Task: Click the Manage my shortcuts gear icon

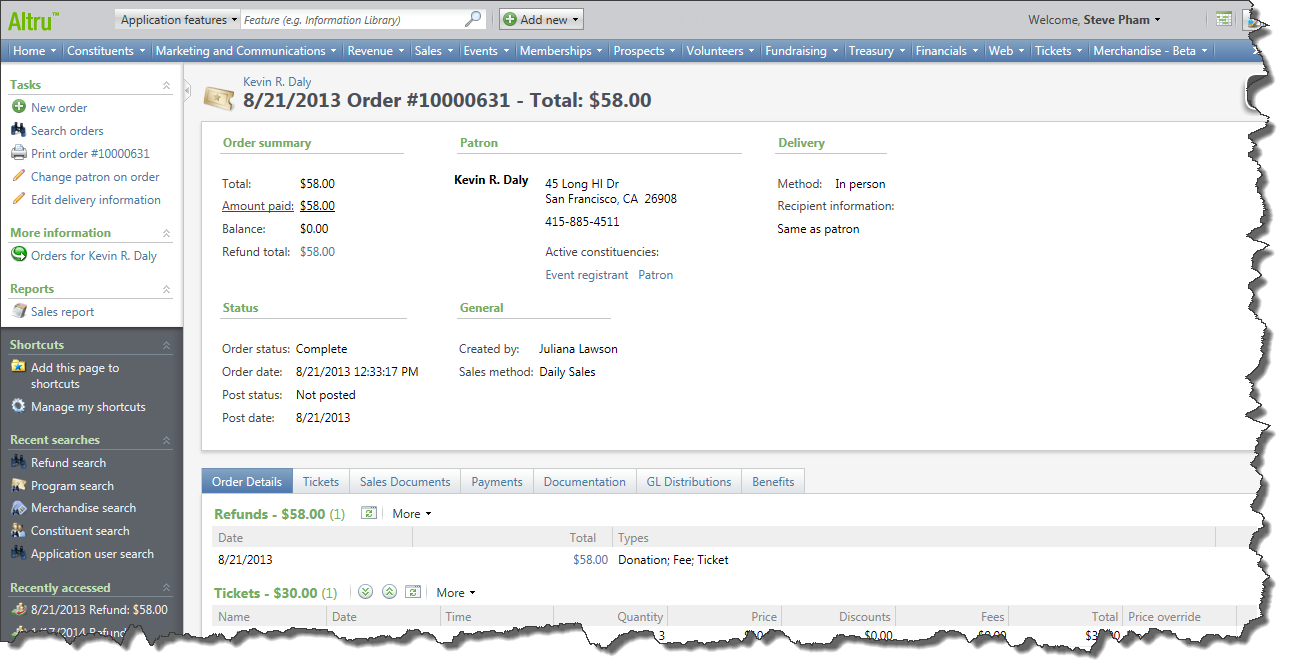Action: [x=18, y=407]
